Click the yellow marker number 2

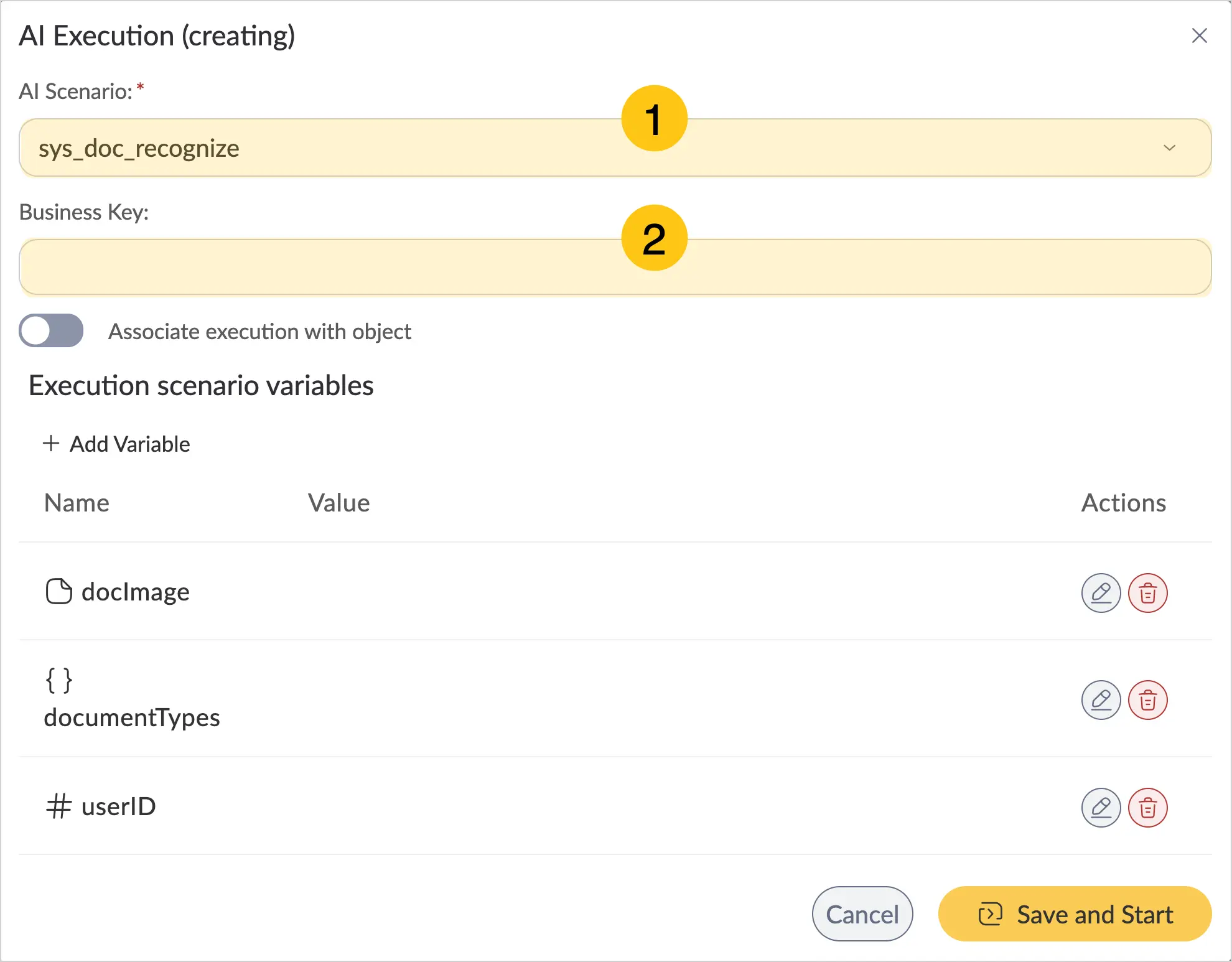tap(655, 238)
